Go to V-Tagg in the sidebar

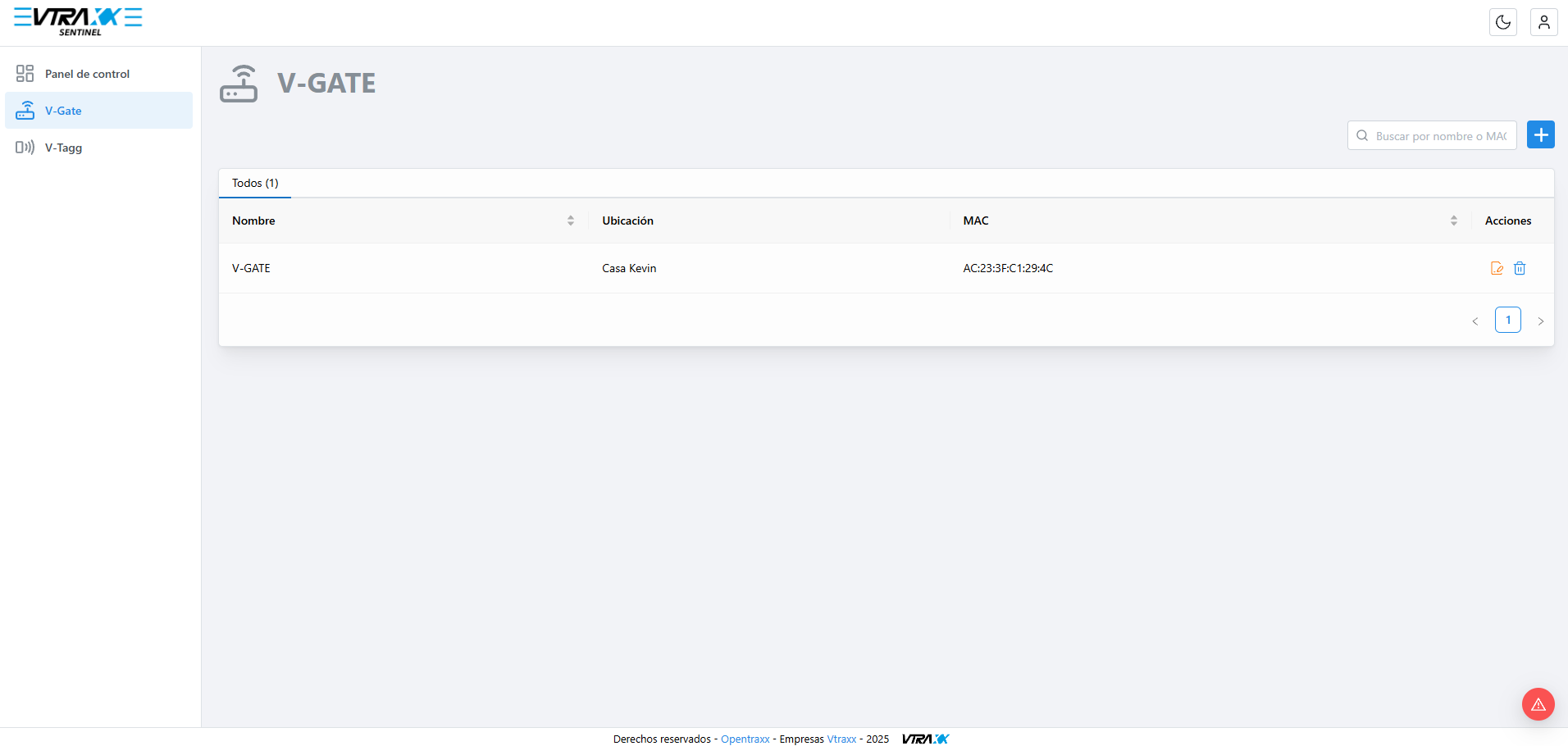[99, 148]
